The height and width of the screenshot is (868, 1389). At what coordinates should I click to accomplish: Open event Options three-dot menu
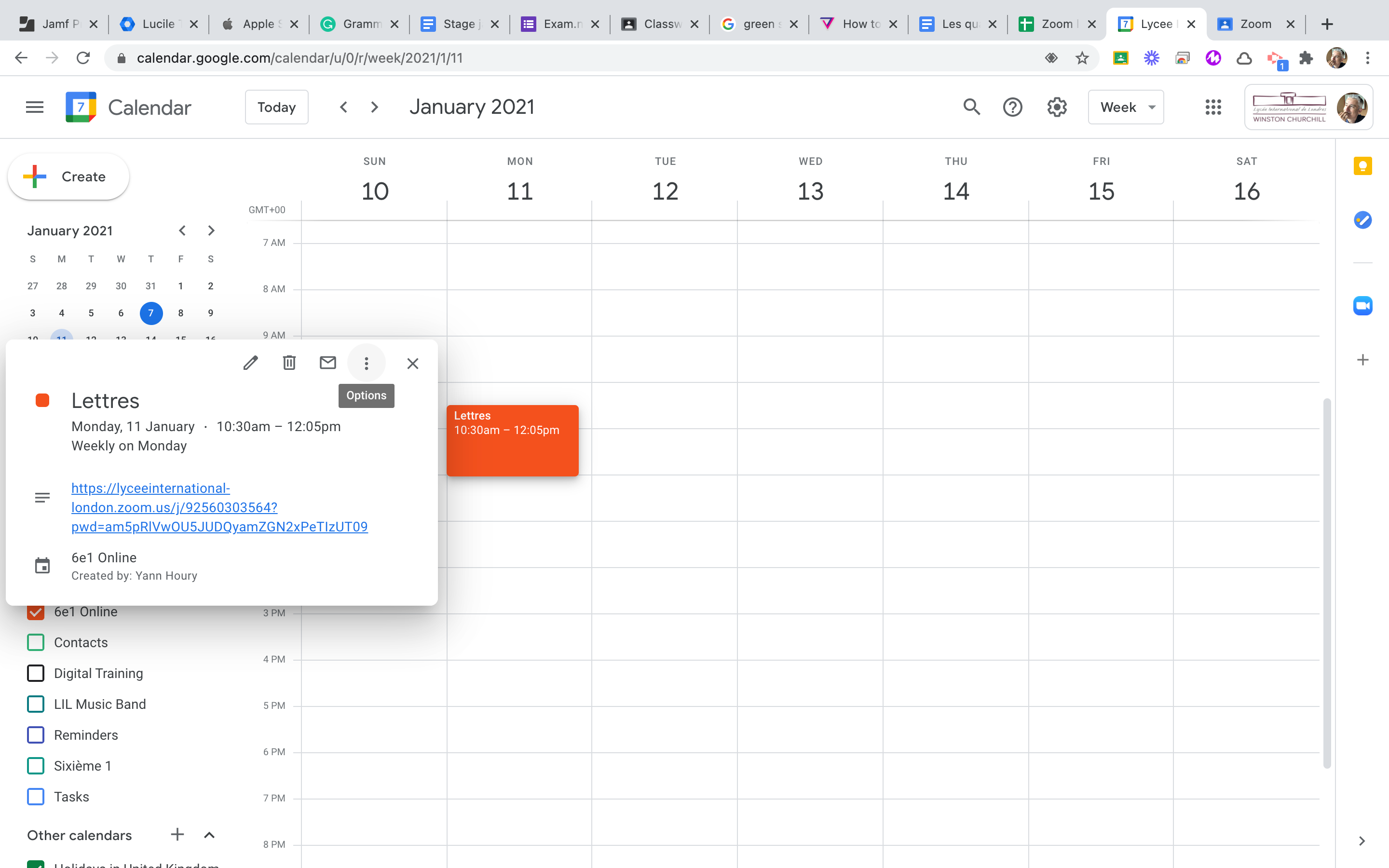pyautogui.click(x=366, y=364)
